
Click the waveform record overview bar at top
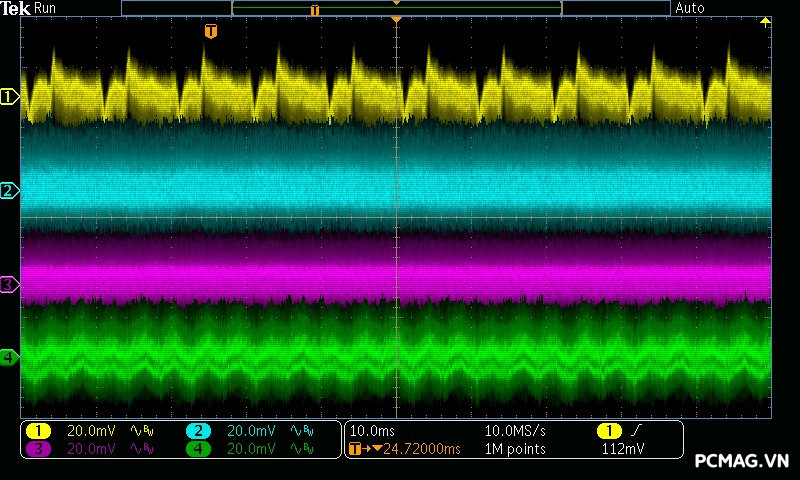(396, 8)
